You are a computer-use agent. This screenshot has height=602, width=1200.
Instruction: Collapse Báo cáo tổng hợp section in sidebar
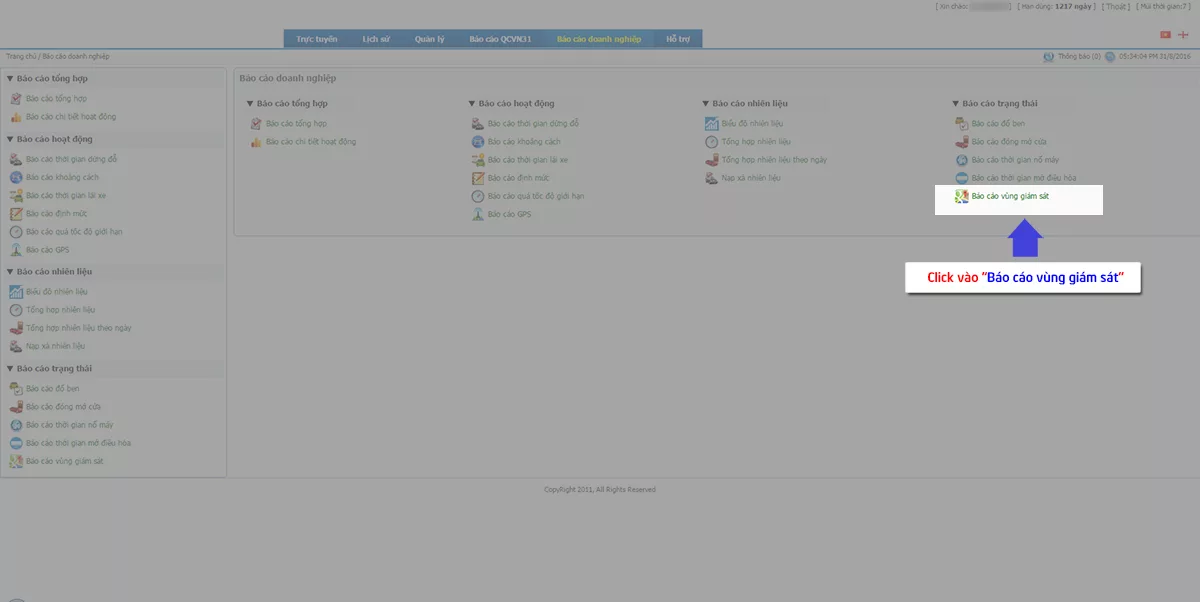(10, 78)
